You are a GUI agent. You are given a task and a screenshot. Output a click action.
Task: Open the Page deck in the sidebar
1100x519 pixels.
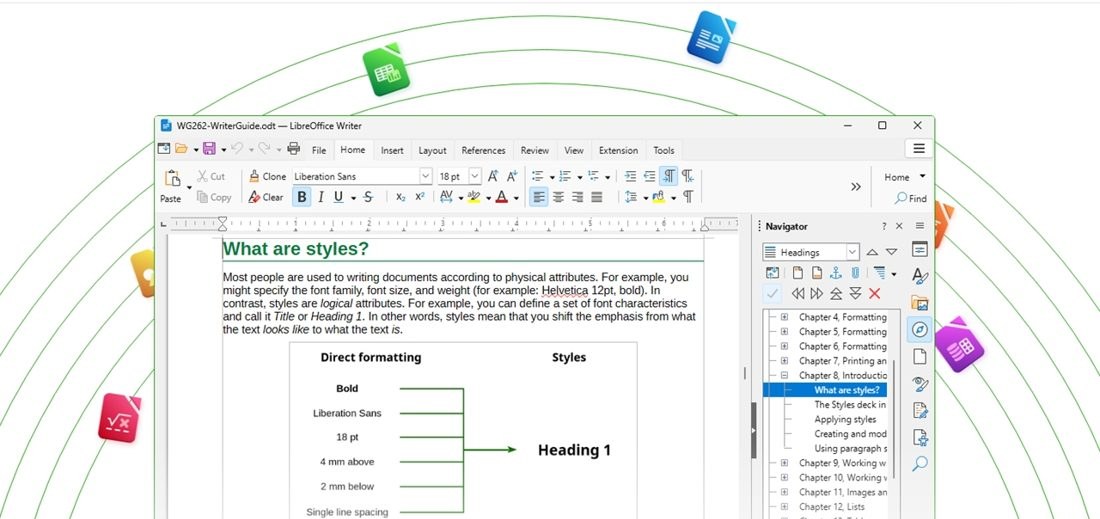tap(920, 356)
